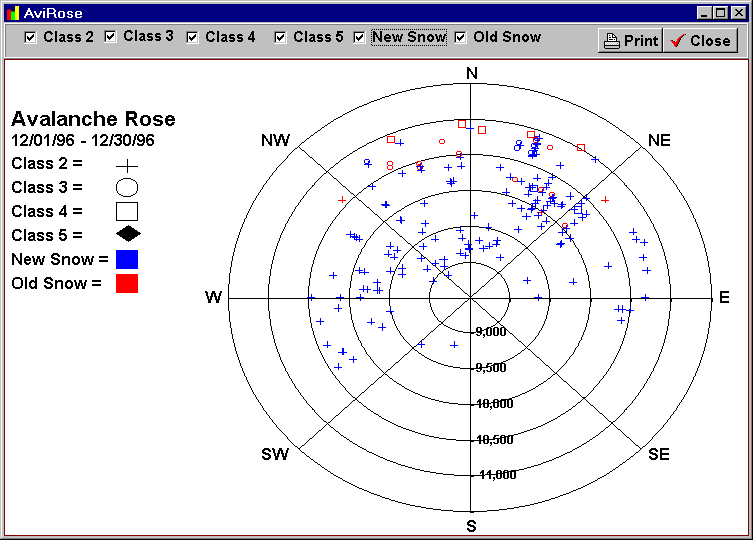Screen dimensions: 753x540
Task: Click the printer icon on Print button
Action: [x=612, y=41]
